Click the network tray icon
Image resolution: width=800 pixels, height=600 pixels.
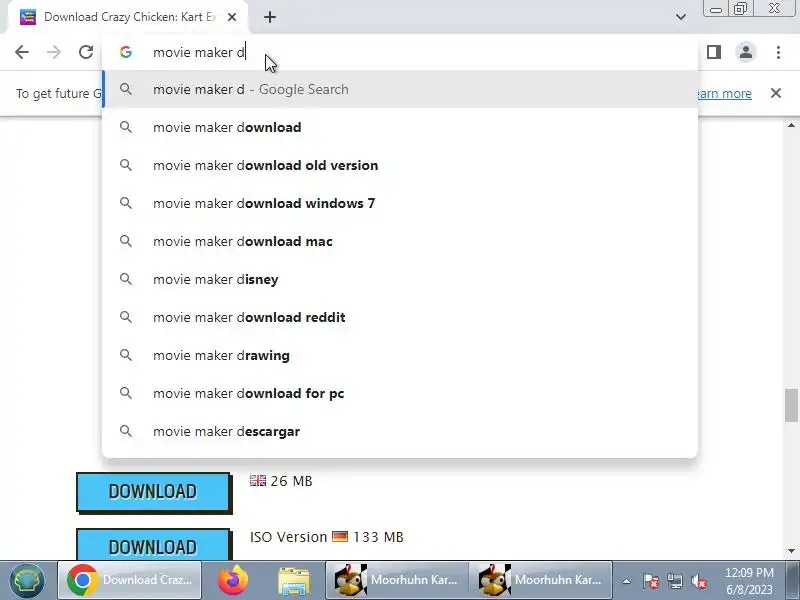(675, 581)
